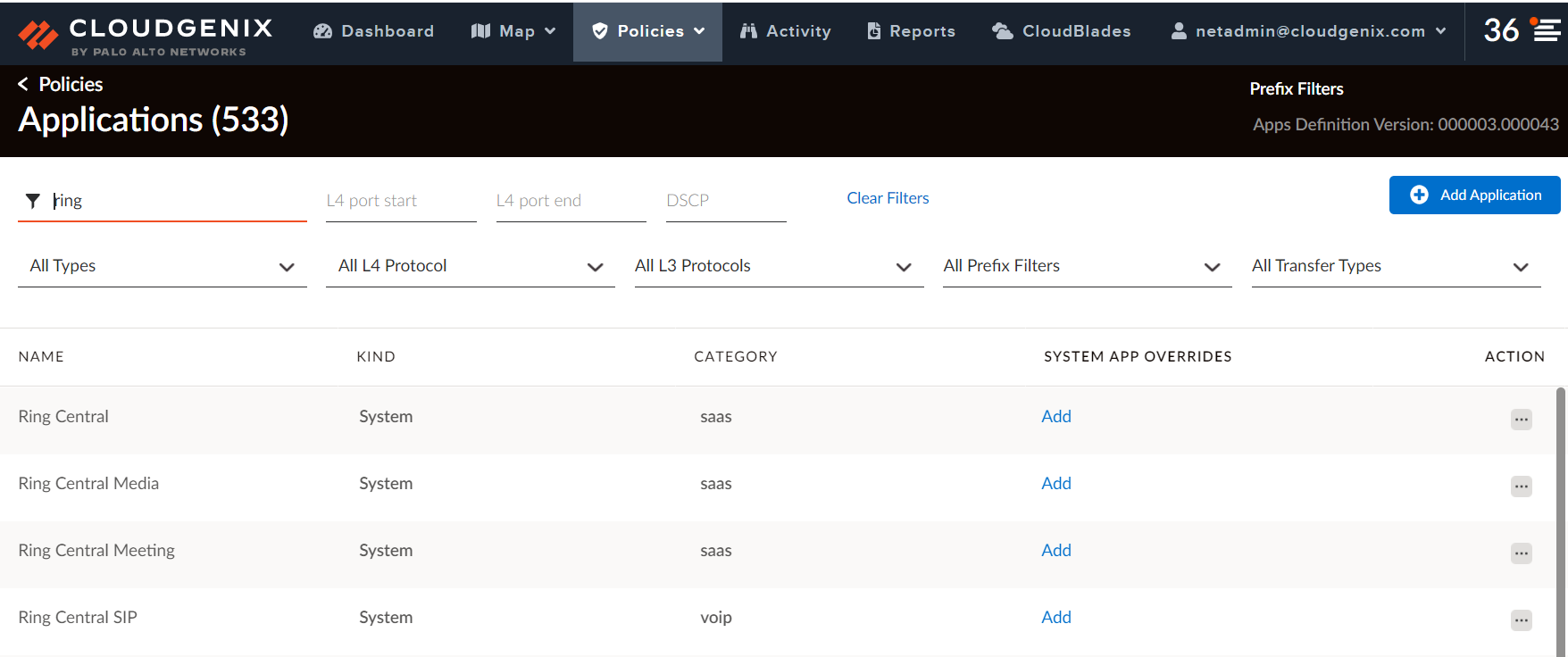Viewport: 1568px width, 657px height.
Task: Go to the Dashboard tab
Action: [x=373, y=31]
